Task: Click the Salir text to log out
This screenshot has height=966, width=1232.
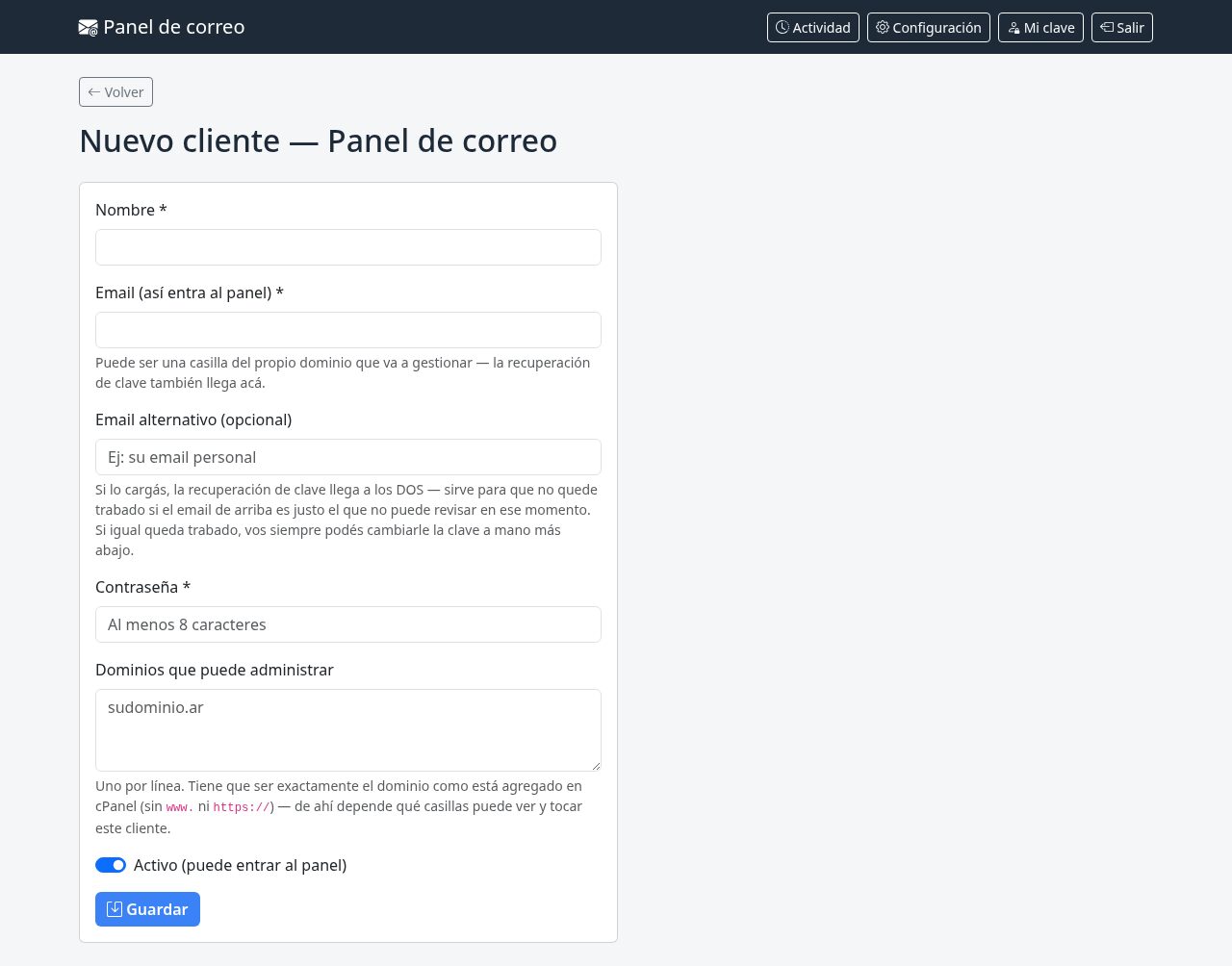Action: pyautogui.click(x=1130, y=28)
